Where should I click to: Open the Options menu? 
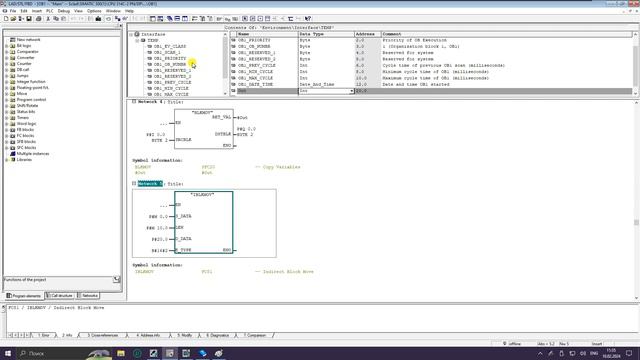pos(94,11)
